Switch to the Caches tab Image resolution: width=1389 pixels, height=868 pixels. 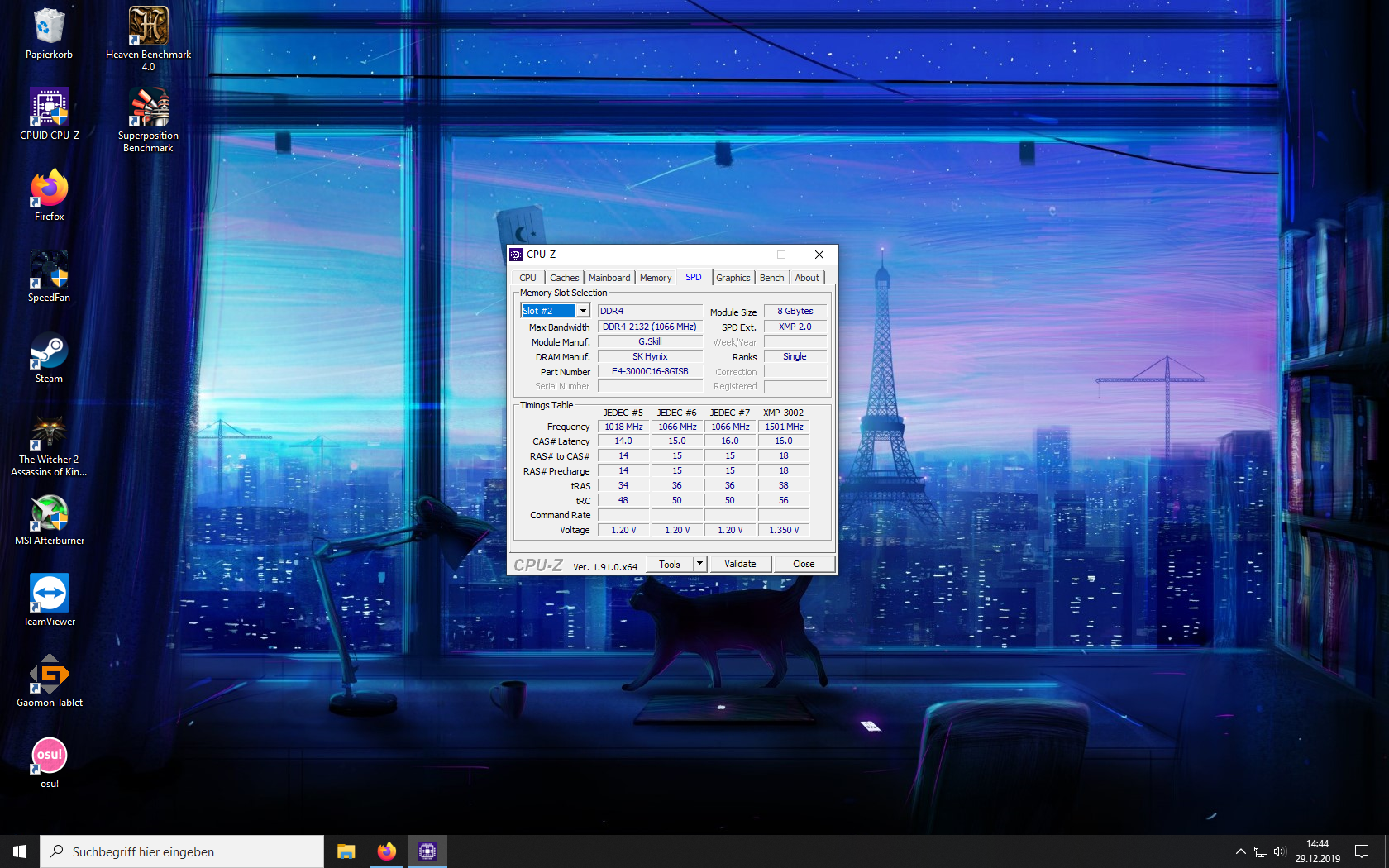565,278
